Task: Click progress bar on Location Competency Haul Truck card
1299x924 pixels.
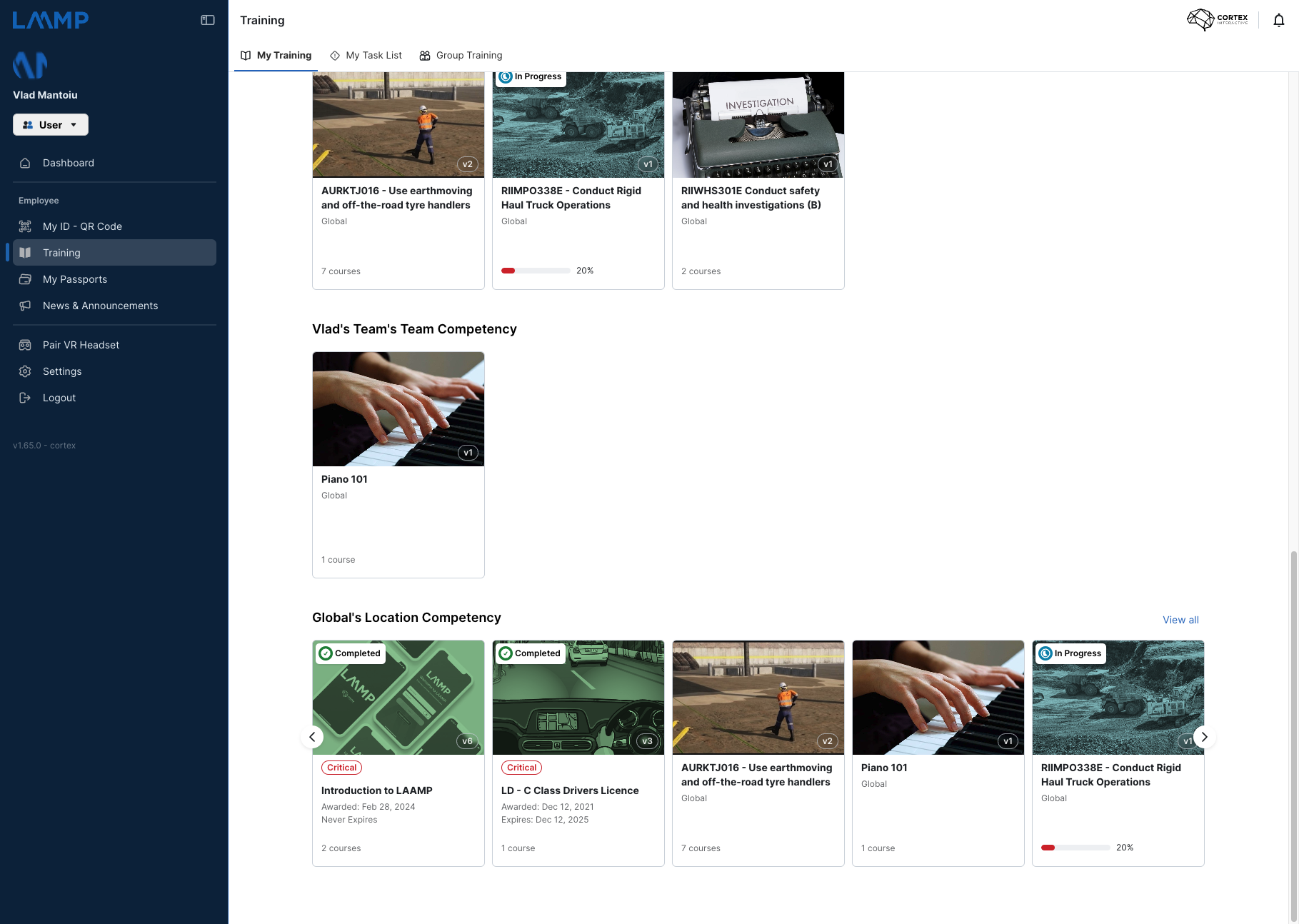Action: [1075, 848]
